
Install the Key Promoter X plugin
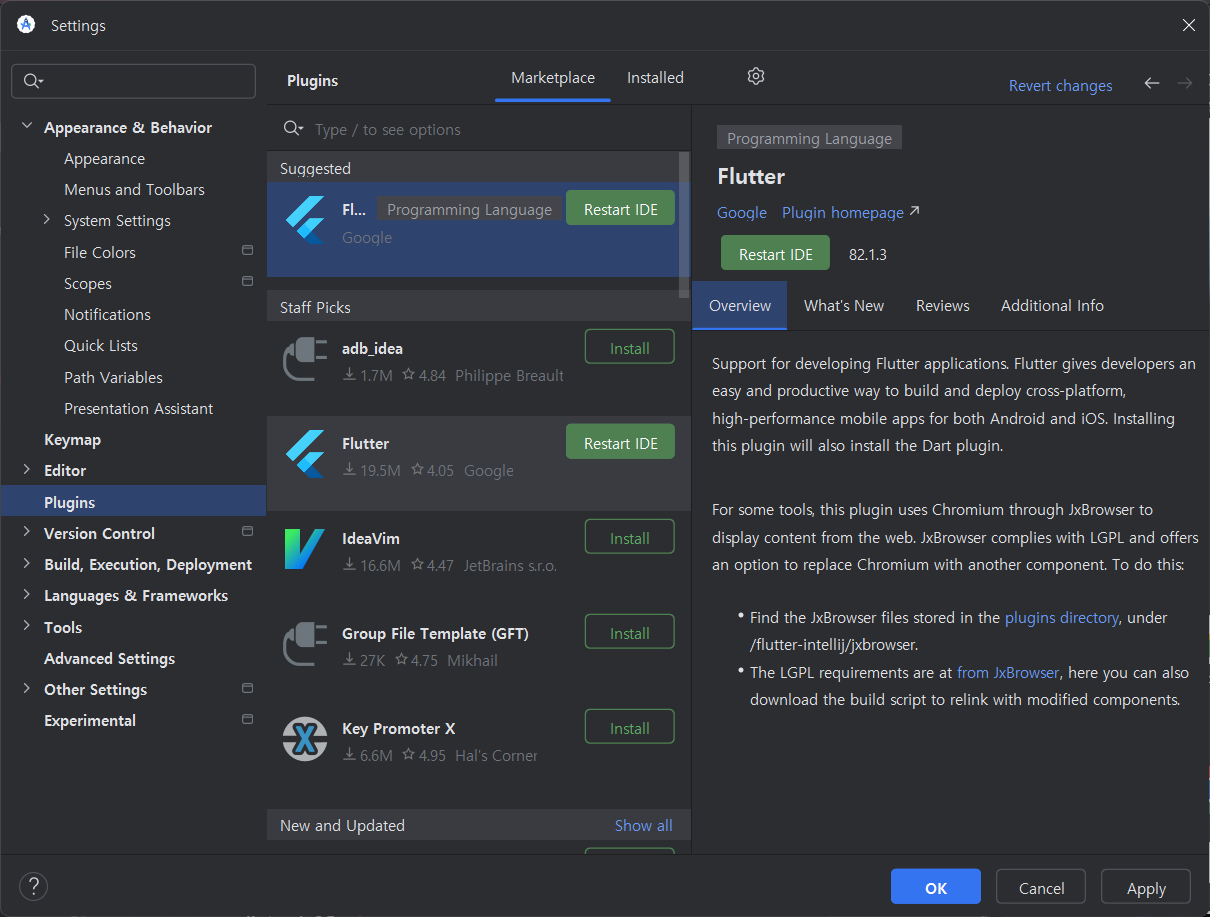(629, 728)
